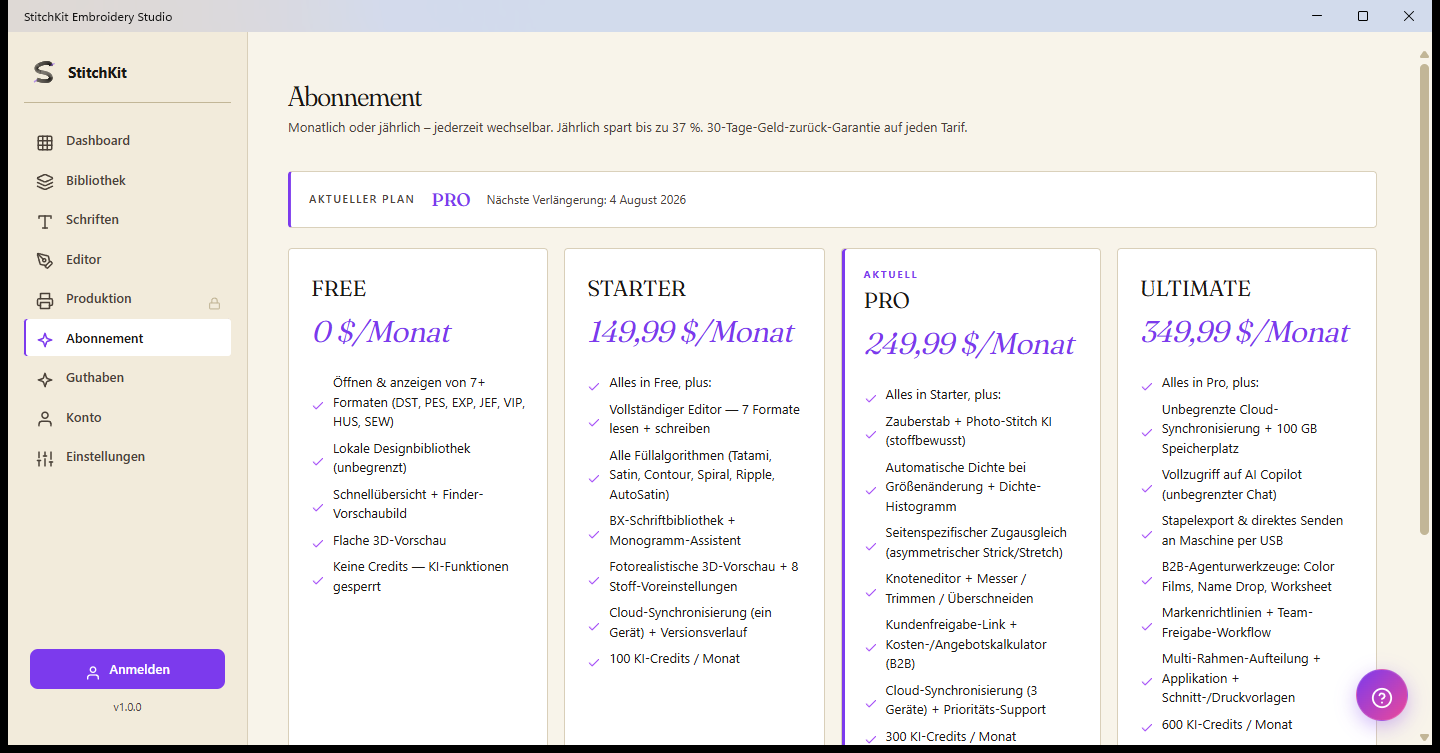Click the PRO label in current plan banner
The height and width of the screenshot is (753, 1440).
[x=451, y=200]
